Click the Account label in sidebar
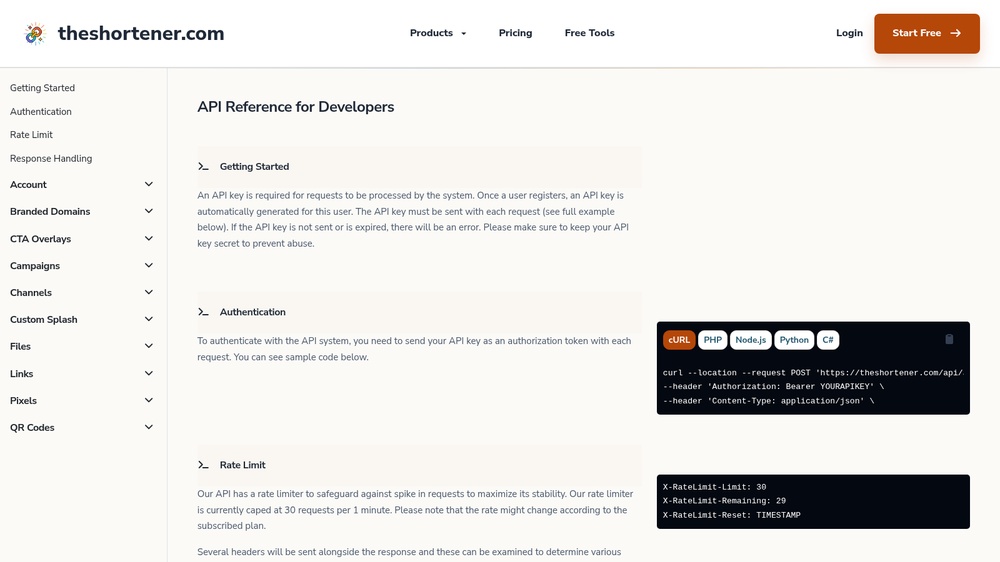Image resolution: width=1000 pixels, height=562 pixels. coord(28,184)
